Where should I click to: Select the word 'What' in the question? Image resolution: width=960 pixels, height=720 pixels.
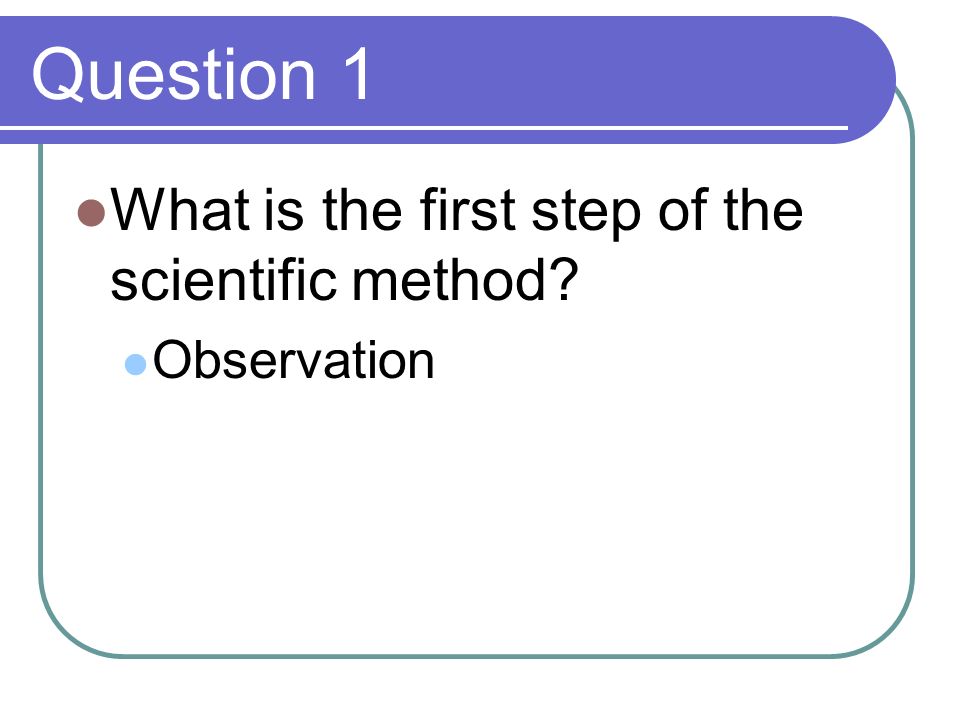[x=182, y=209]
